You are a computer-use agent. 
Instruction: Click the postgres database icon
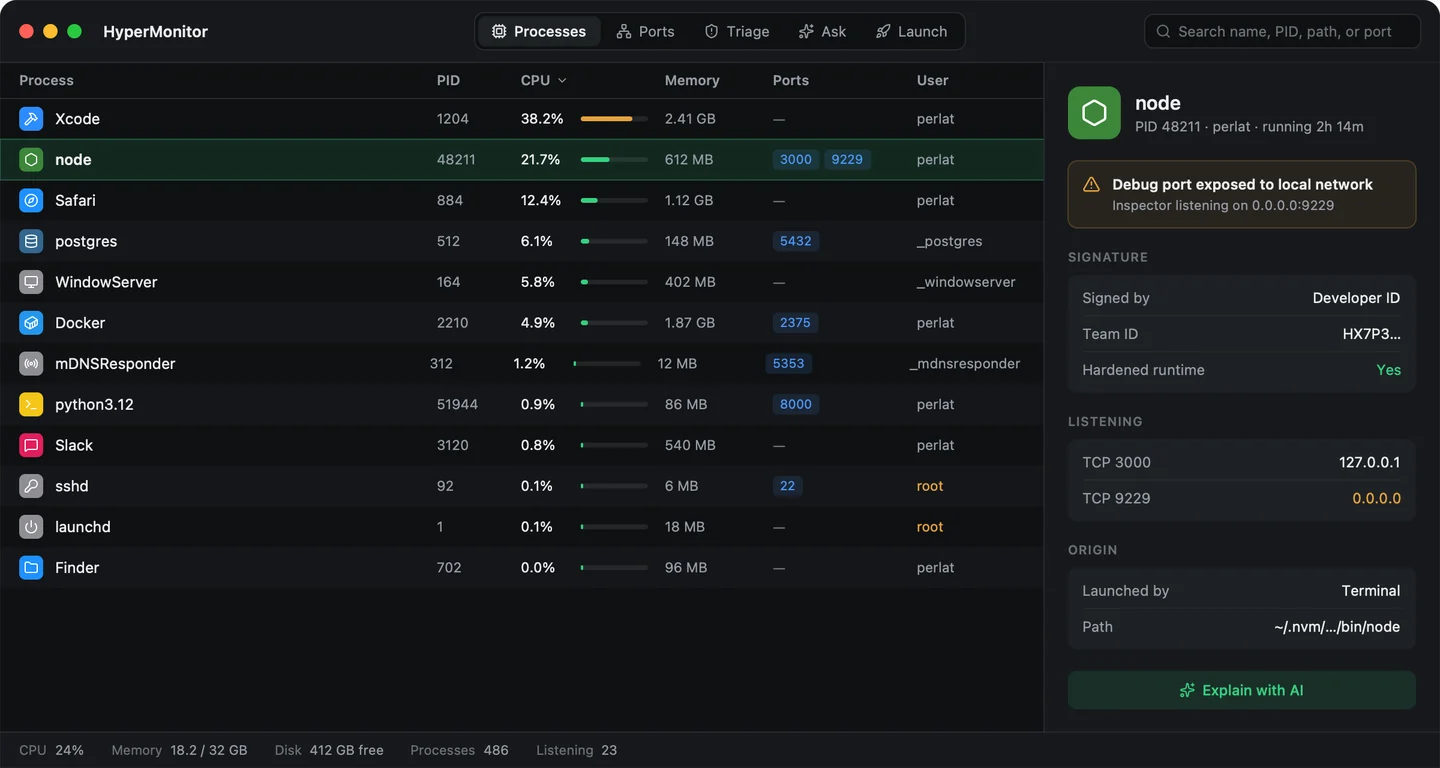tap(31, 241)
